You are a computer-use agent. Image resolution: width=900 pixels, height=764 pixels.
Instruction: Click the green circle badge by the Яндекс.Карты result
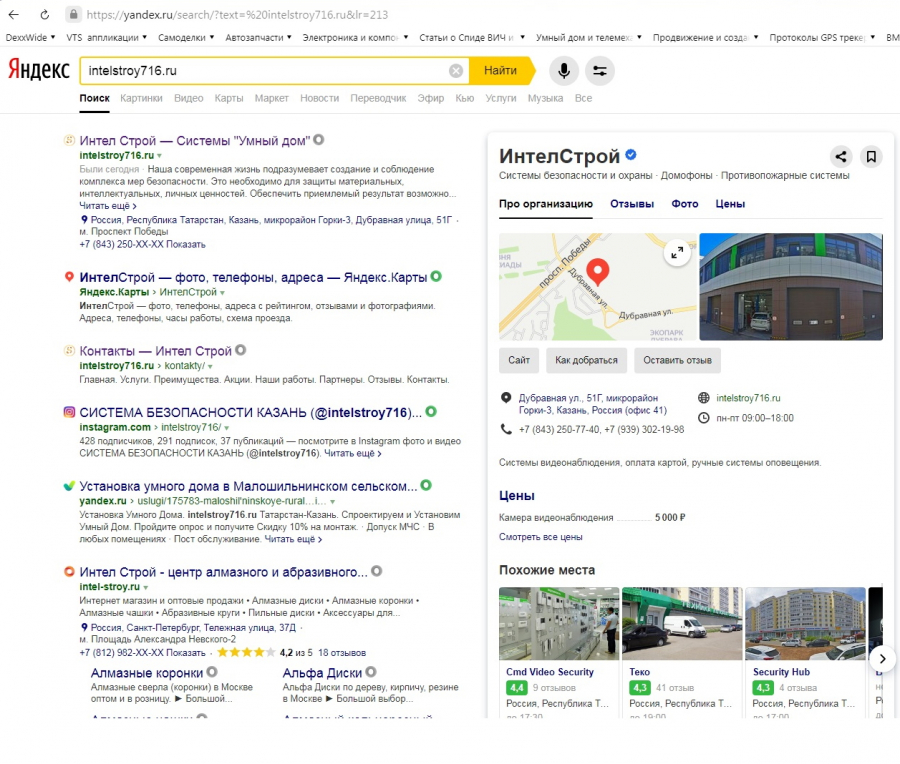click(x=436, y=276)
